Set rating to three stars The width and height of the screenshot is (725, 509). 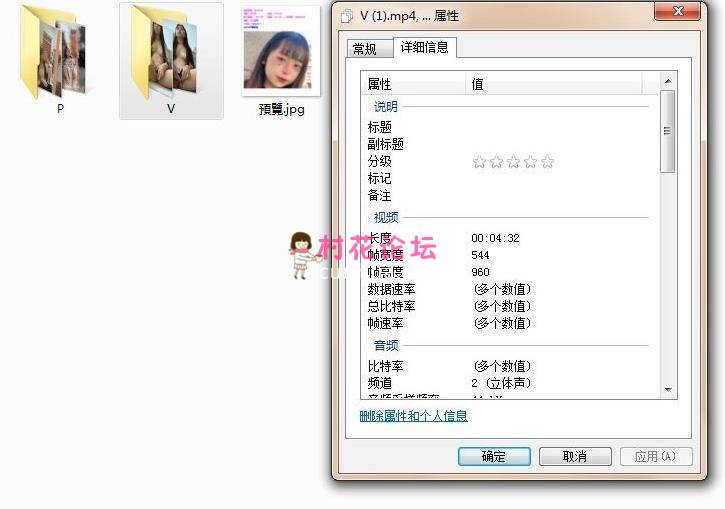(x=513, y=162)
